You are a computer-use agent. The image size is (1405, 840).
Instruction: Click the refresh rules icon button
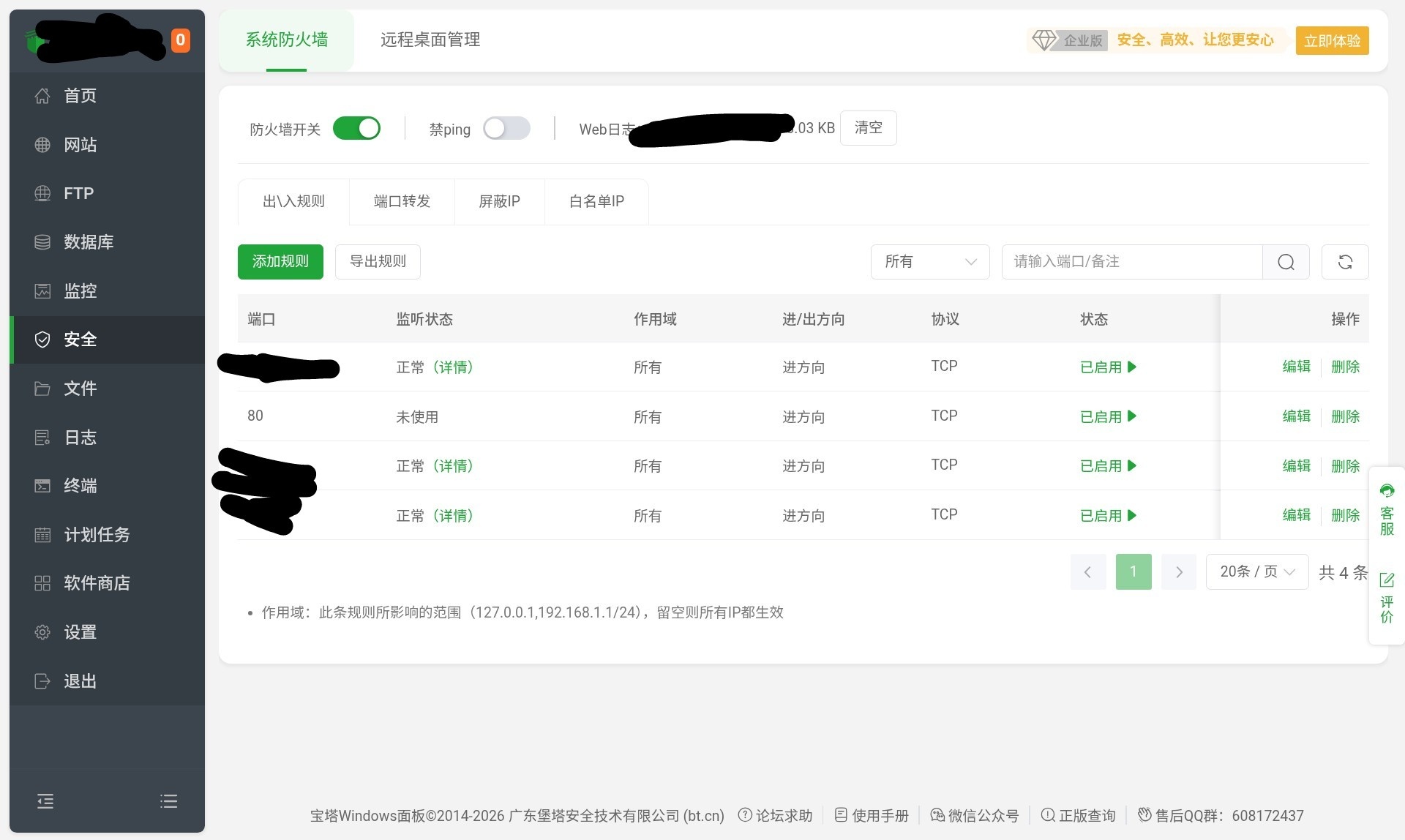coord(1345,262)
